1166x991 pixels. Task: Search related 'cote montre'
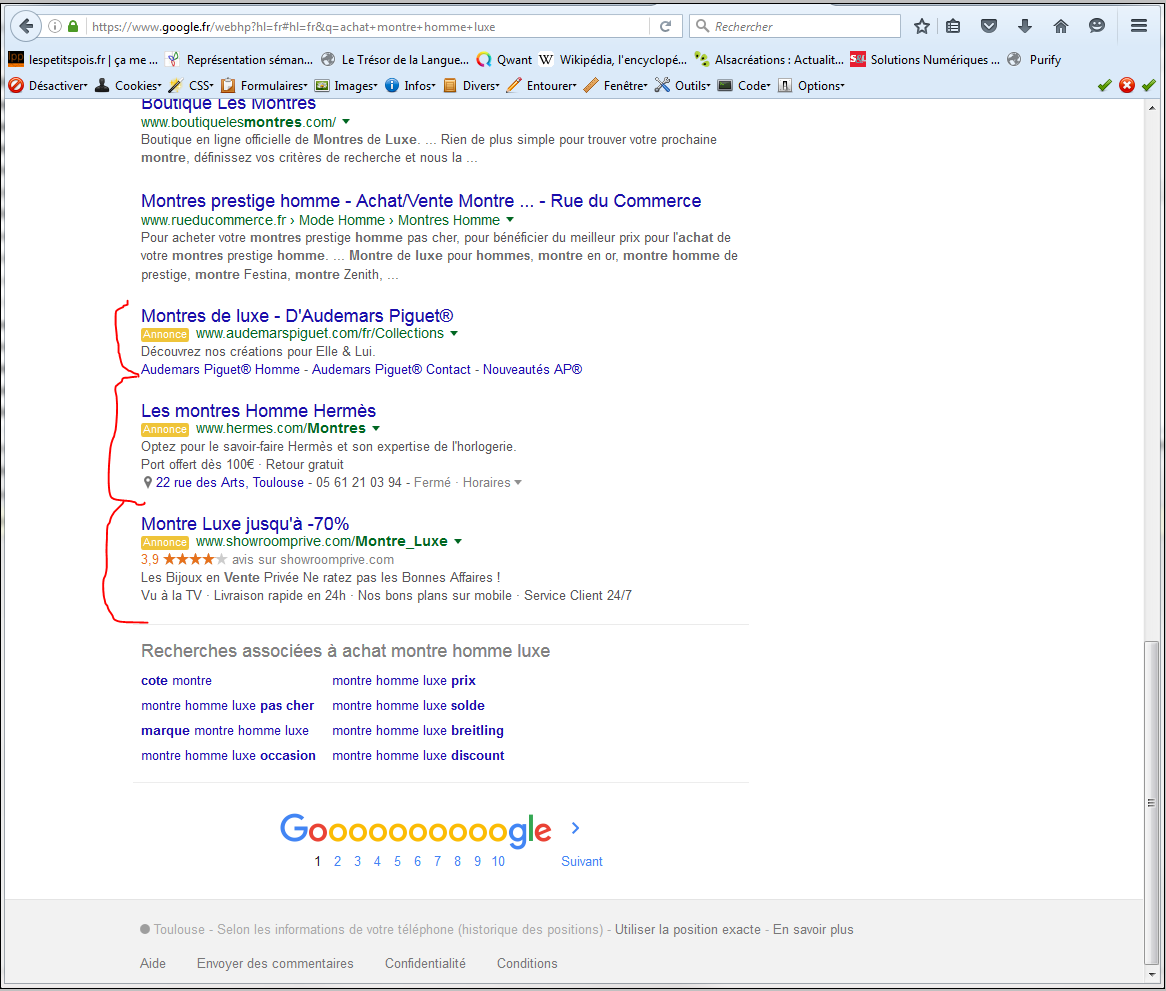point(176,680)
